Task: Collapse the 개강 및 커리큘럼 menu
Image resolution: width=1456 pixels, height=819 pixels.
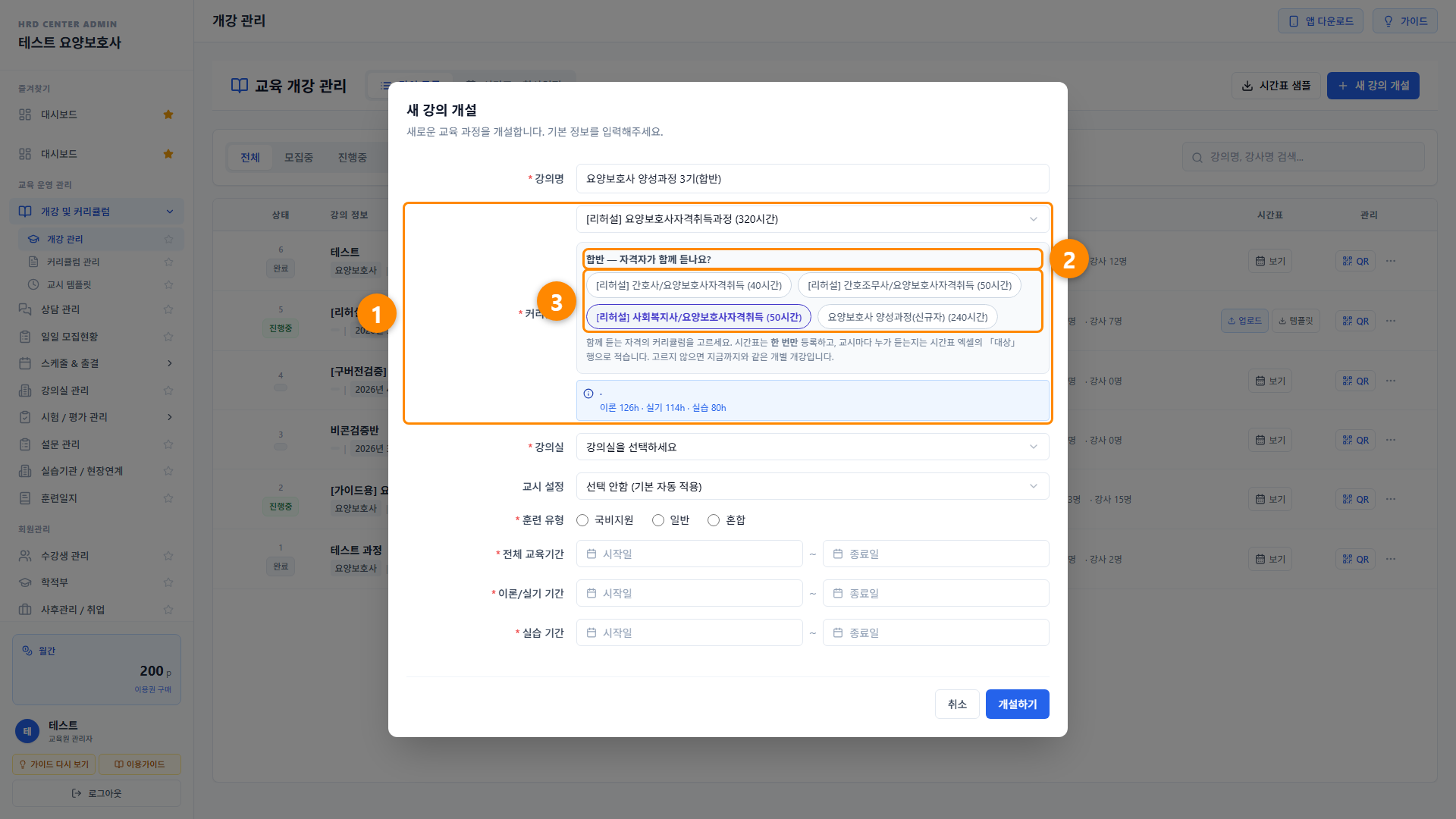Action: pos(96,212)
